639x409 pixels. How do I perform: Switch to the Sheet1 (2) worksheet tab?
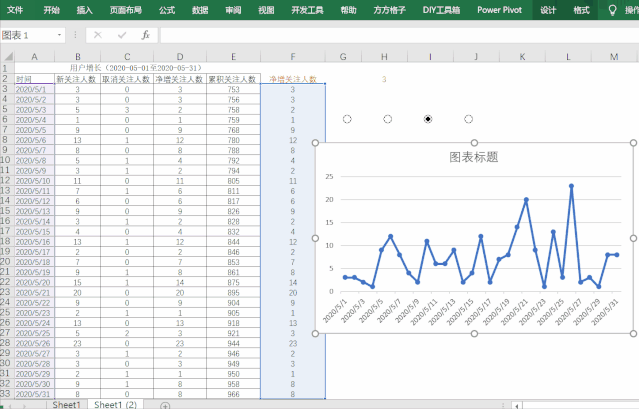click(x=115, y=404)
